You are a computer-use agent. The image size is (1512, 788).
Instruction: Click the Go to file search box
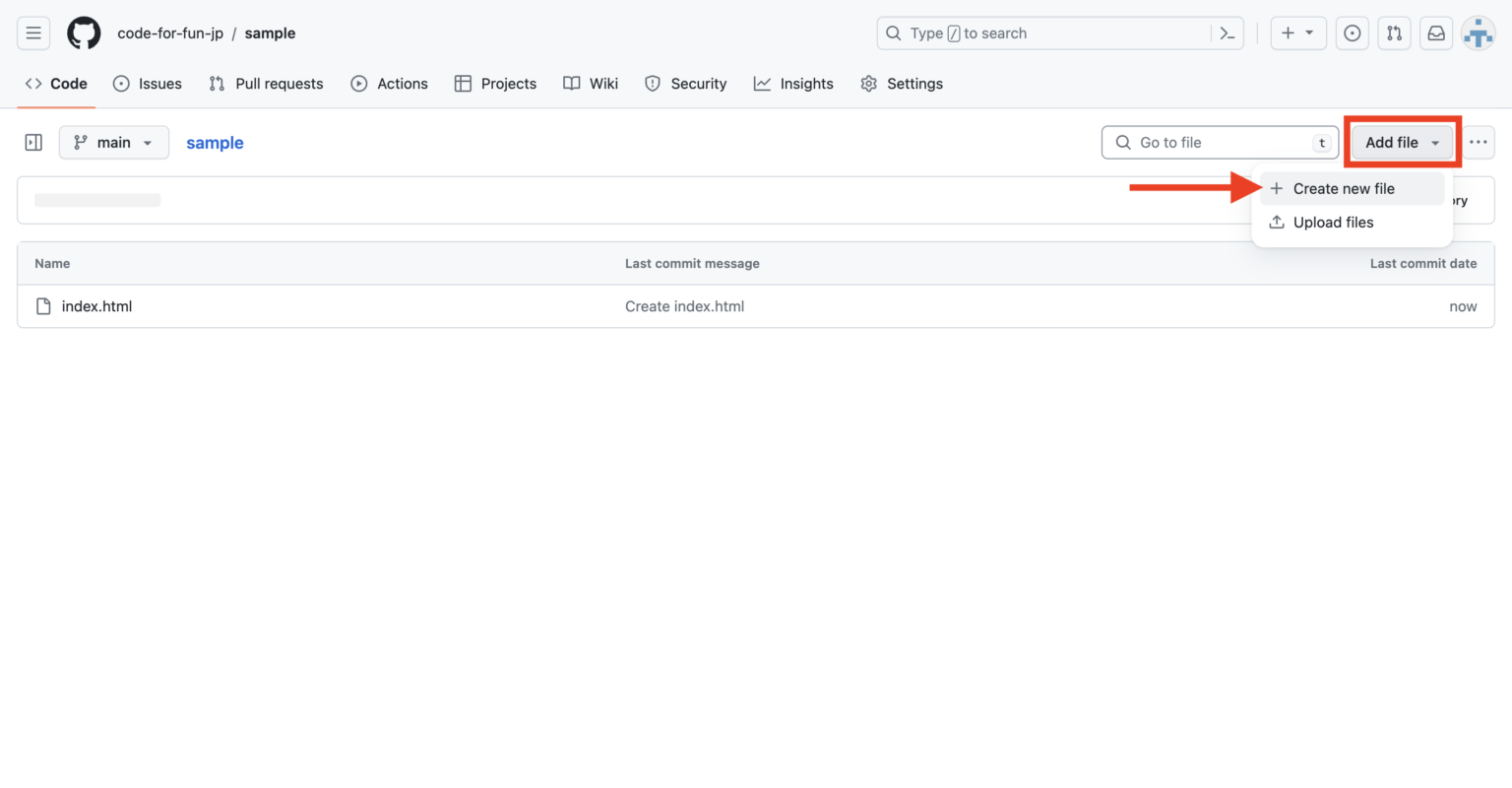pos(1220,142)
